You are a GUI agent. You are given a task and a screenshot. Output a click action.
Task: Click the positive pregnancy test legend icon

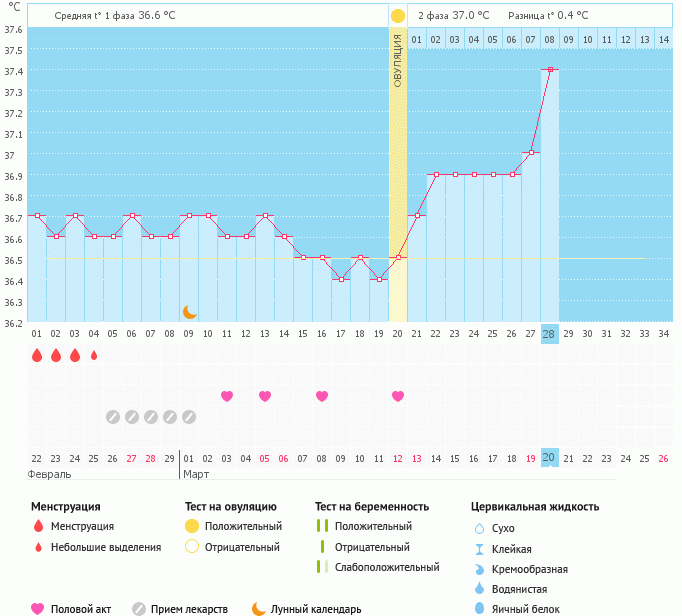(322, 526)
